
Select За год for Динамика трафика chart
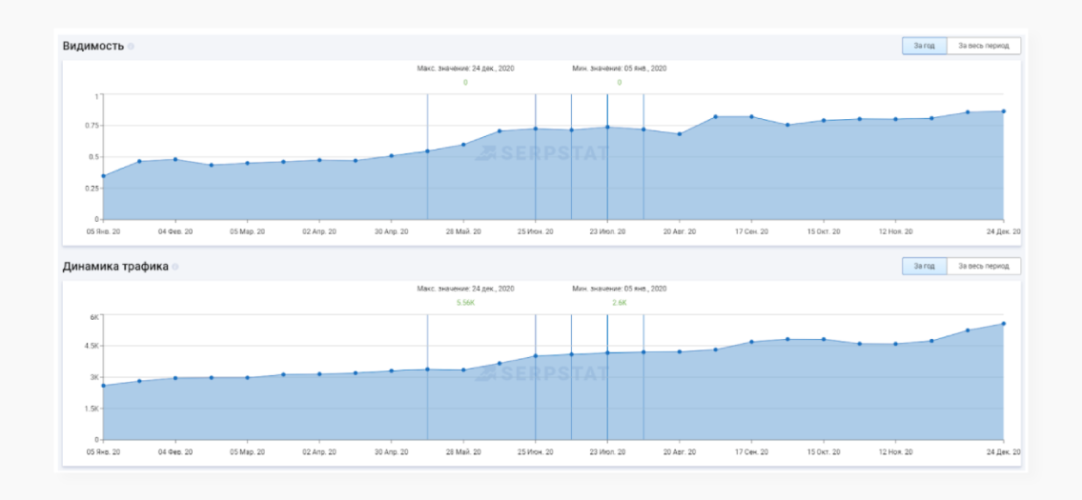coord(924,266)
